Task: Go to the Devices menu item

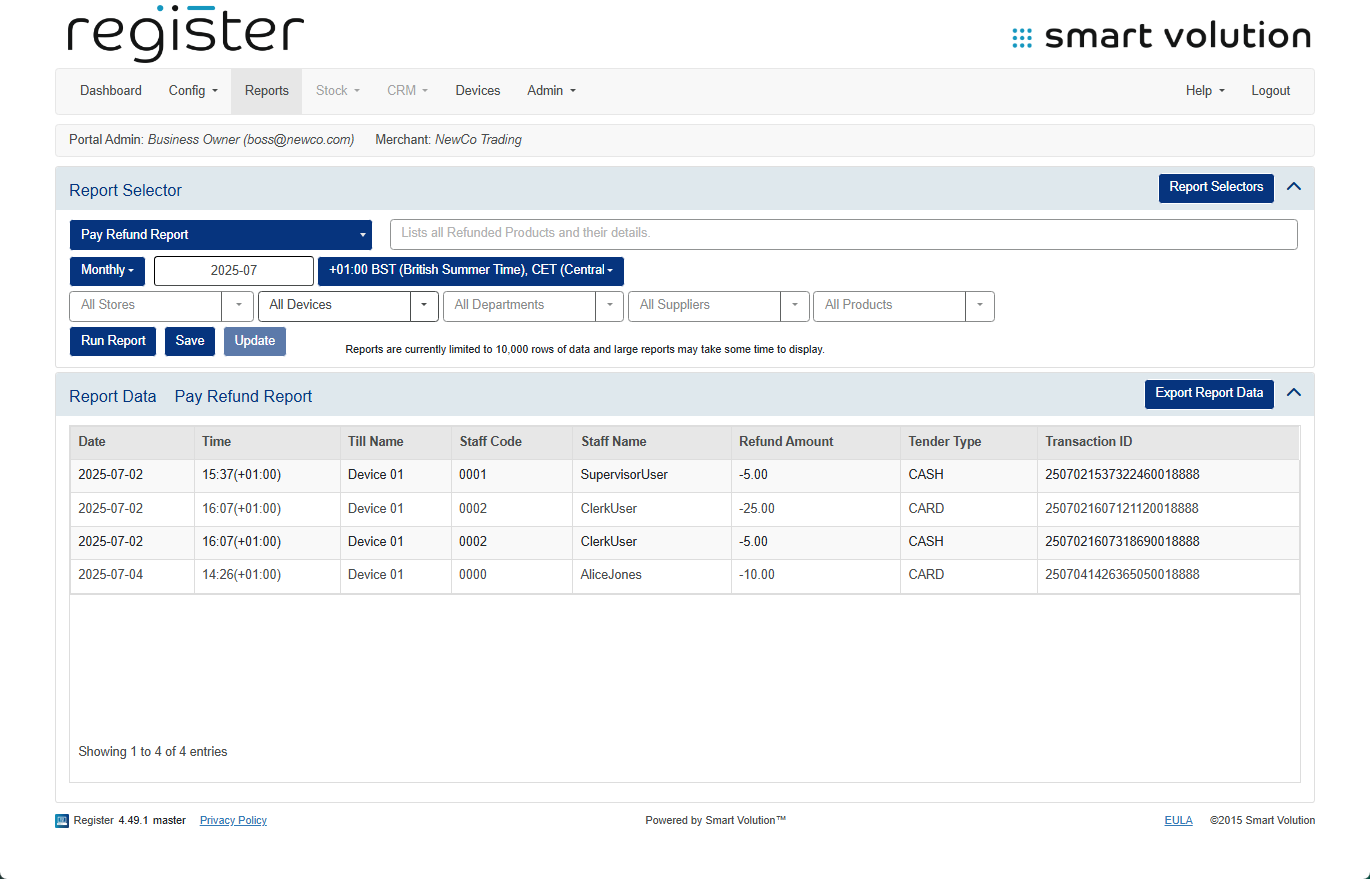Action: (x=478, y=91)
